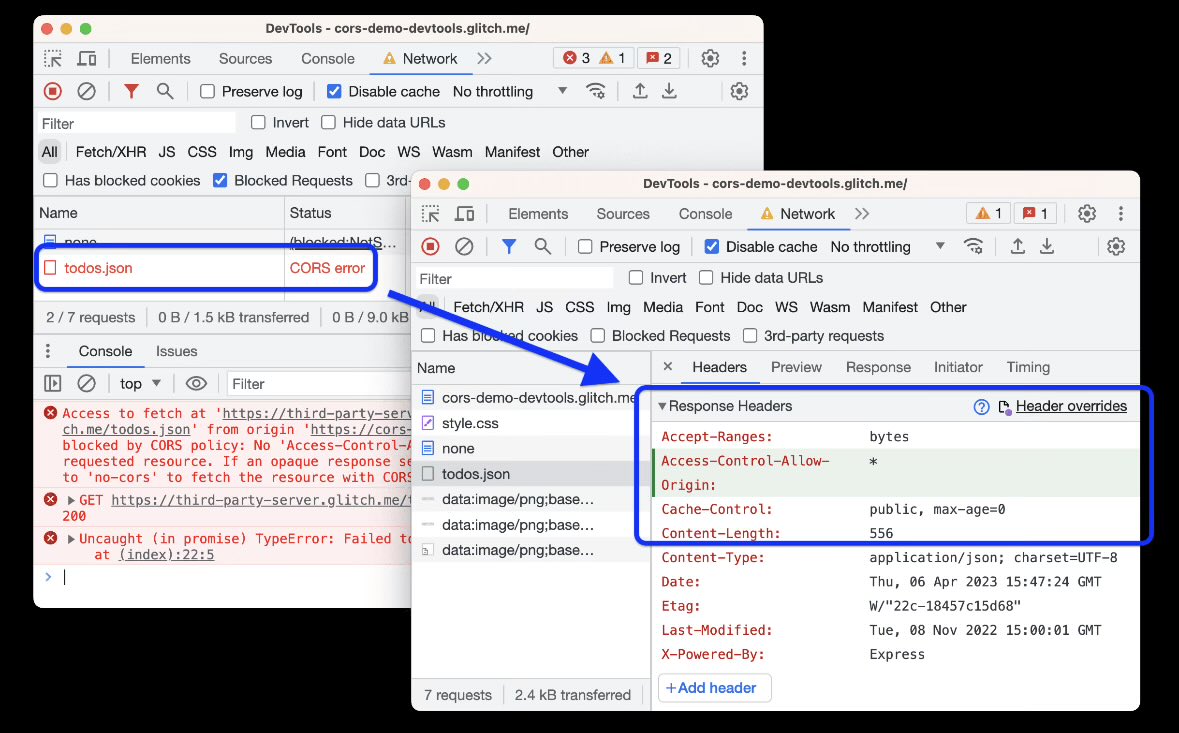Open live expression eye icon in console
The height and width of the screenshot is (733, 1179).
click(x=196, y=383)
